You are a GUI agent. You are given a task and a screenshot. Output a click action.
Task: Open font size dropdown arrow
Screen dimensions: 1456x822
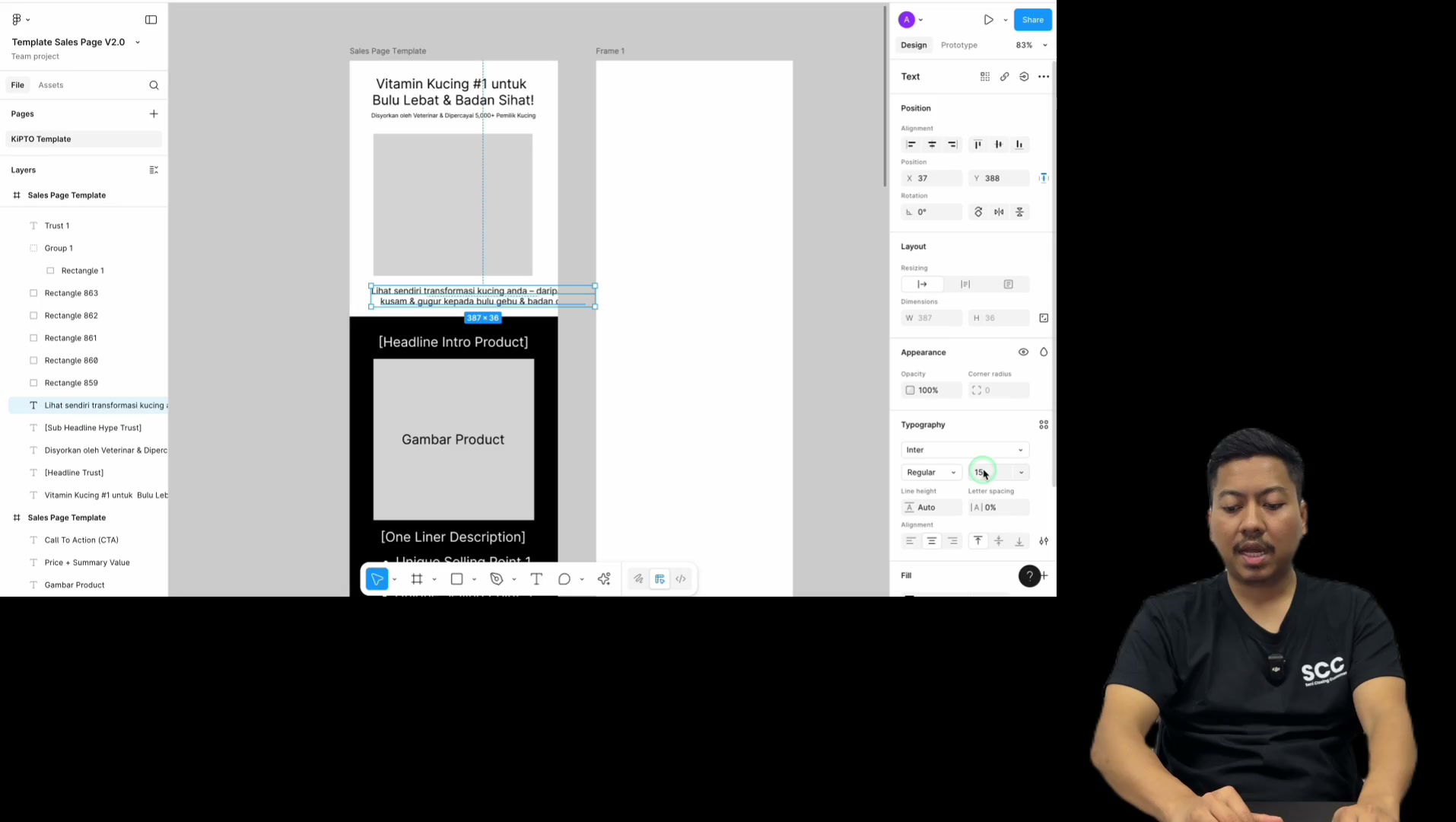(x=1021, y=473)
